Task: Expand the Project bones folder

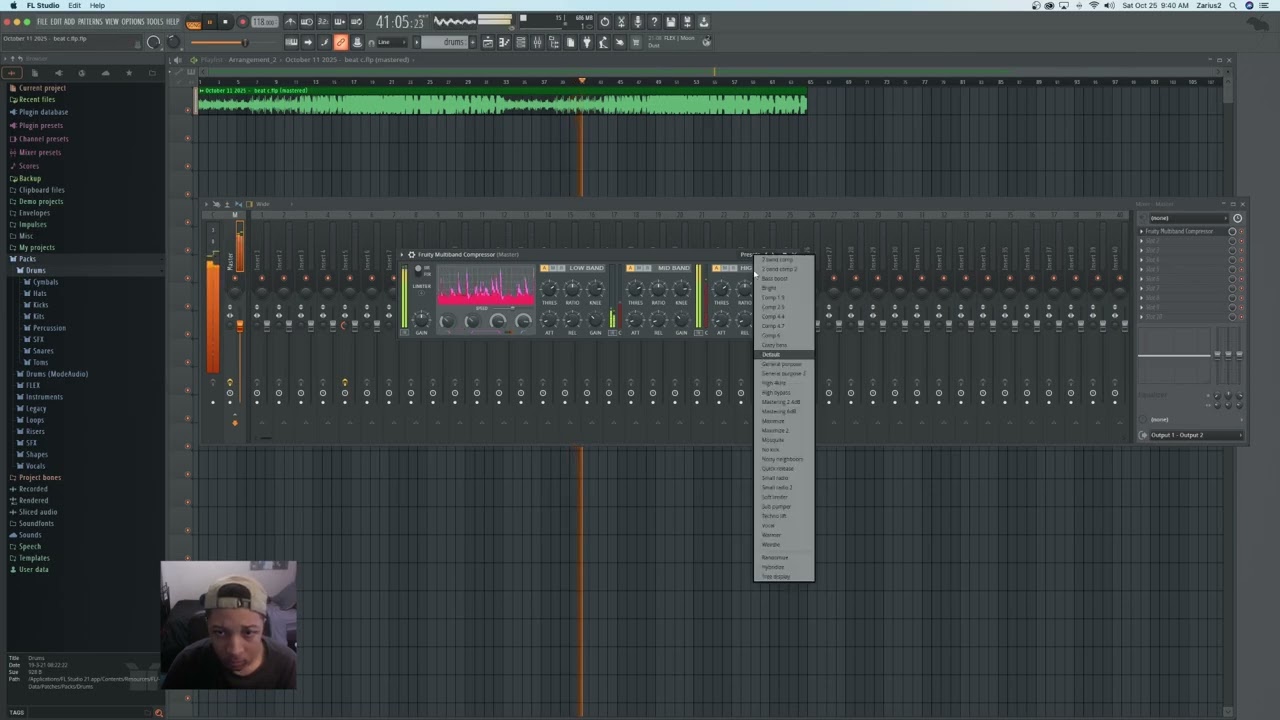Action: (x=39, y=477)
